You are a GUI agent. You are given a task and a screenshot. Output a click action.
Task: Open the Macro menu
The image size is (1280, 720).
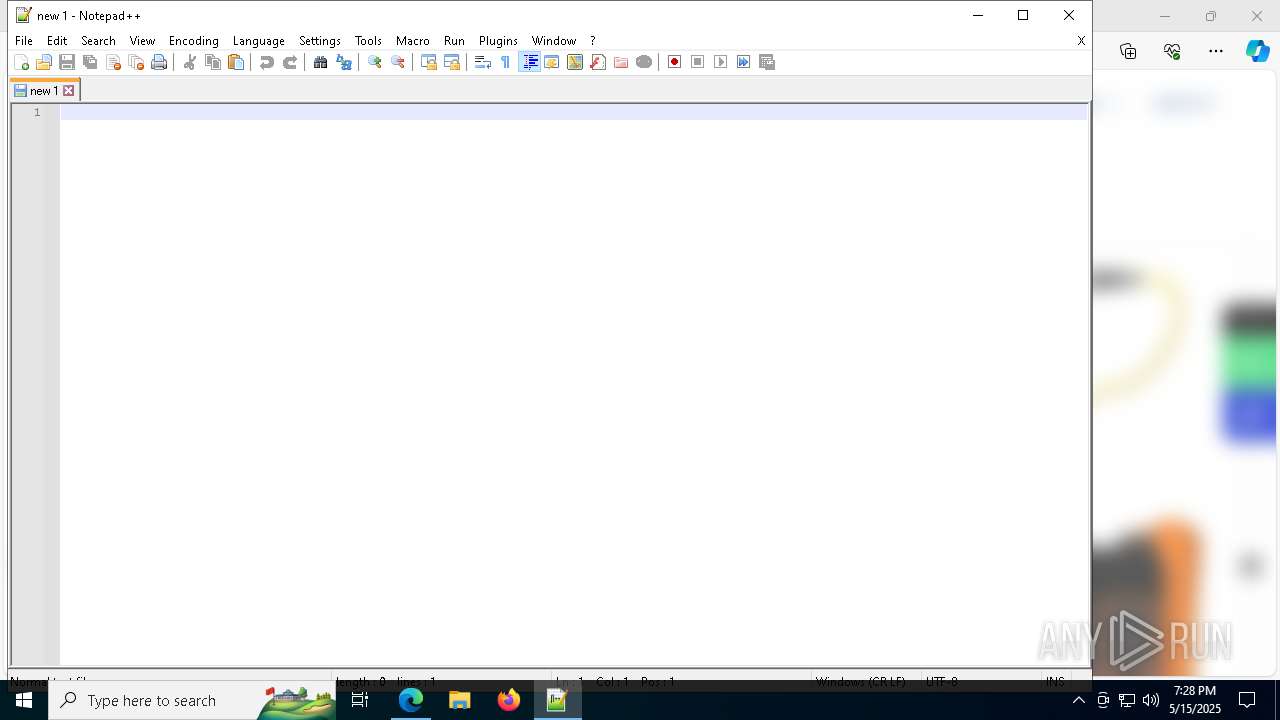pos(413,41)
